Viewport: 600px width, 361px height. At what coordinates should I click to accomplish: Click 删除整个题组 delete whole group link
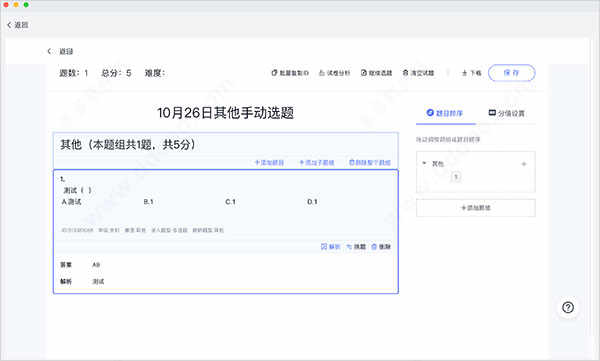pyautogui.click(x=370, y=162)
